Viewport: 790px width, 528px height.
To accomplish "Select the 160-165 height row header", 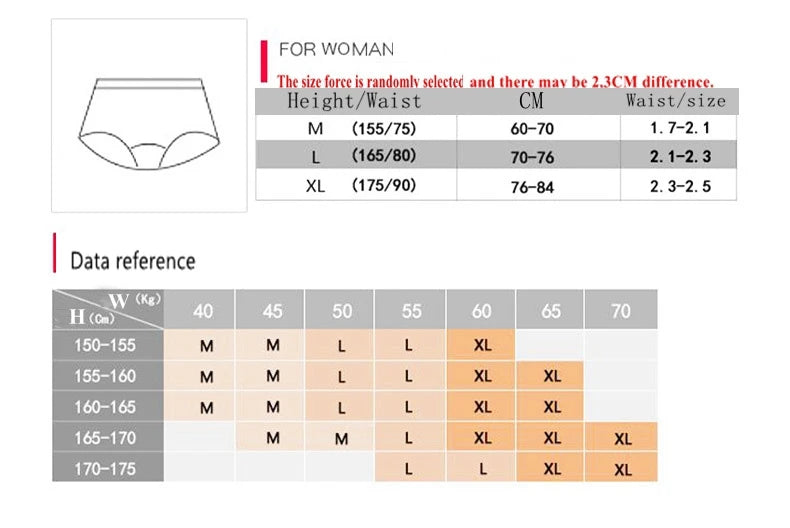I will coord(108,407).
